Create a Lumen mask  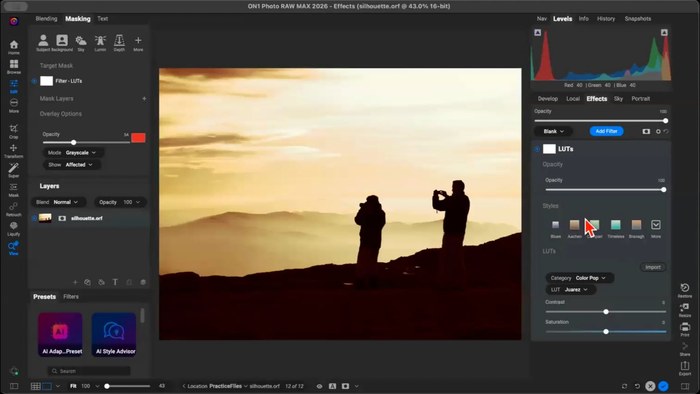(100, 43)
